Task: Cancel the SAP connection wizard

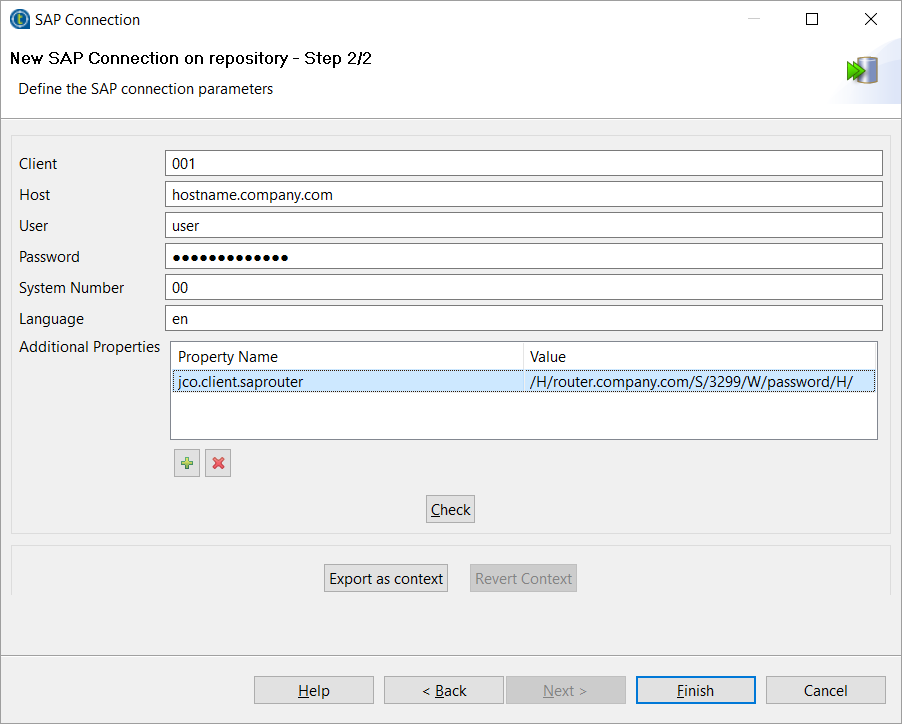Action: [x=825, y=691]
